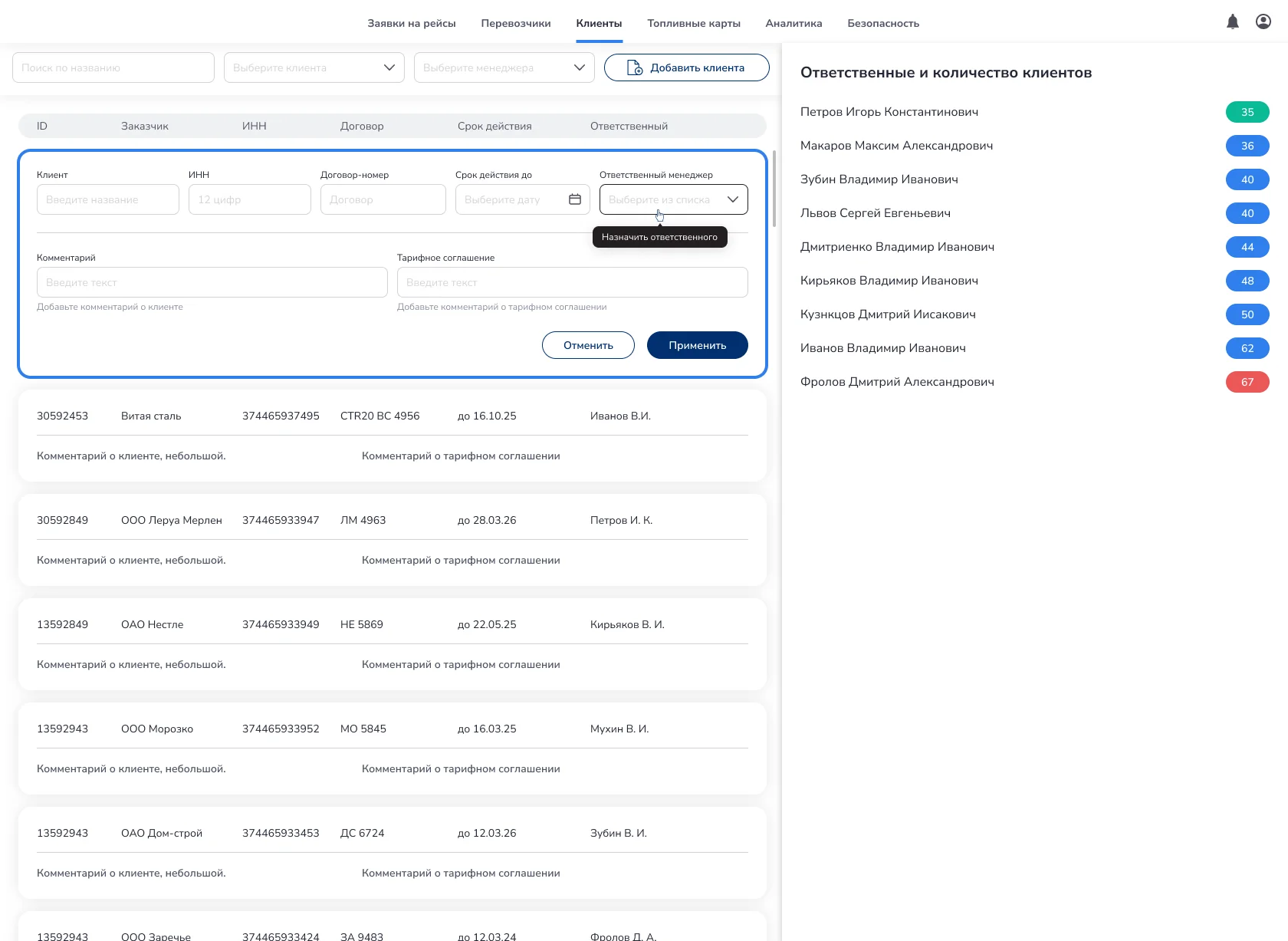Image resolution: width=1288 pixels, height=941 pixels.
Task: Click the Ответственный column header
Action: (629, 126)
